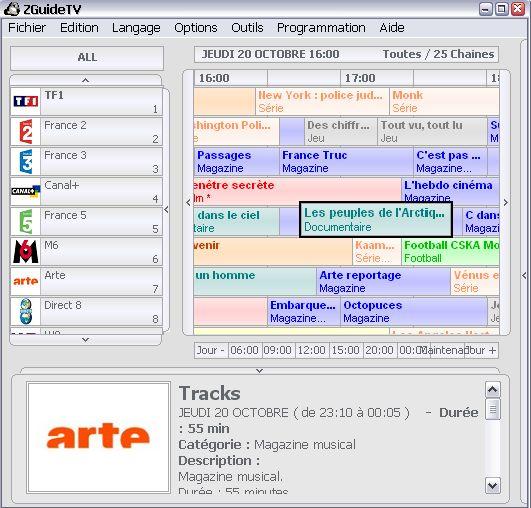Move program grid to later time

(505, 203)
